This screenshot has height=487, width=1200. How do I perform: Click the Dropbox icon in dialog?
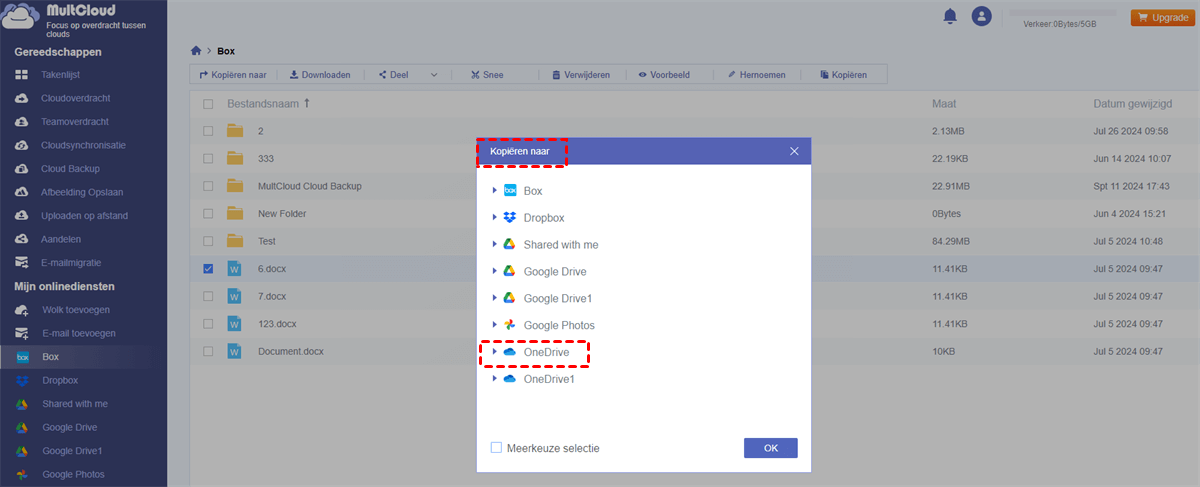(x=509, y=217)
